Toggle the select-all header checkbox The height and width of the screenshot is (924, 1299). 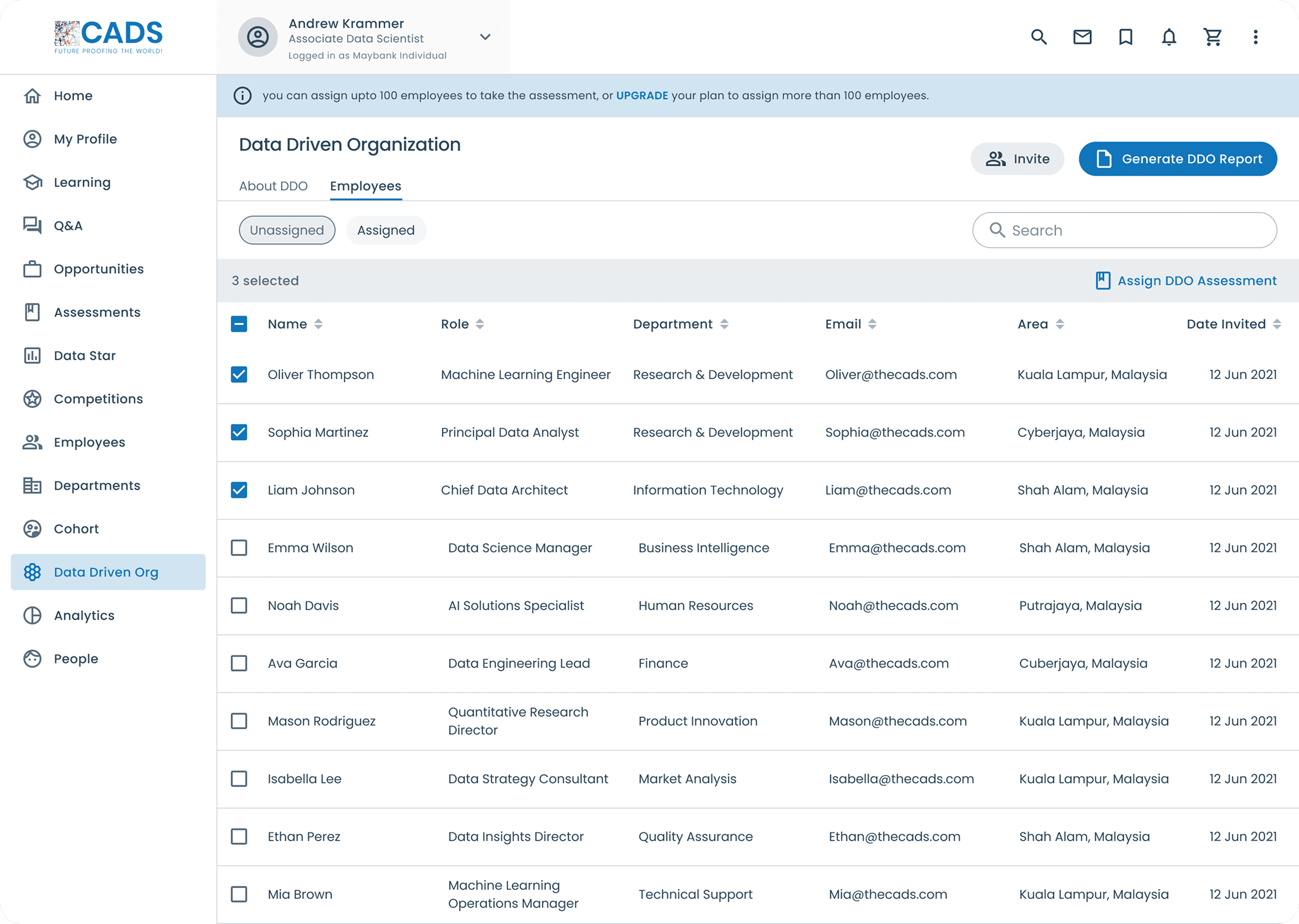point(239,324)
